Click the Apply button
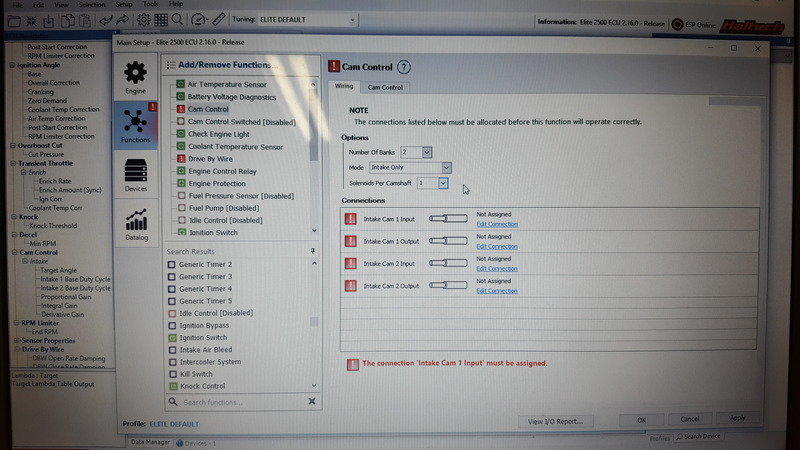Viewport: 800px width, 450px height. (x=738, y=417)
